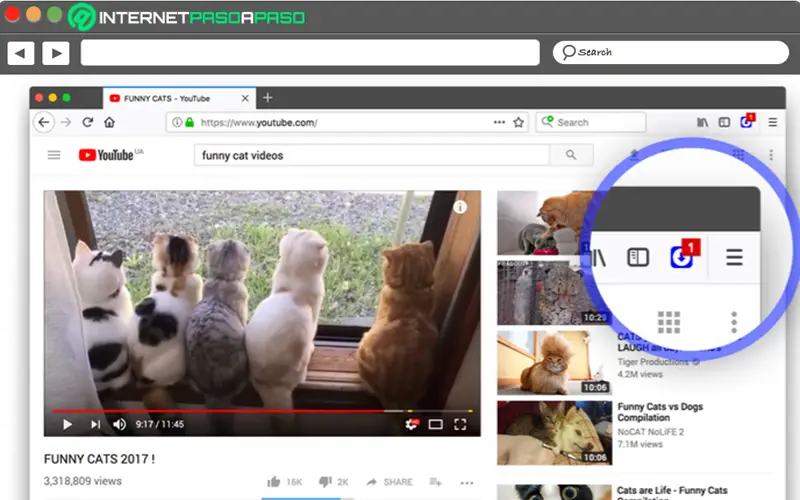Screen dimensions: 800x500
Task: Click the outer frame back arrow button
Action: coord(20,53)
